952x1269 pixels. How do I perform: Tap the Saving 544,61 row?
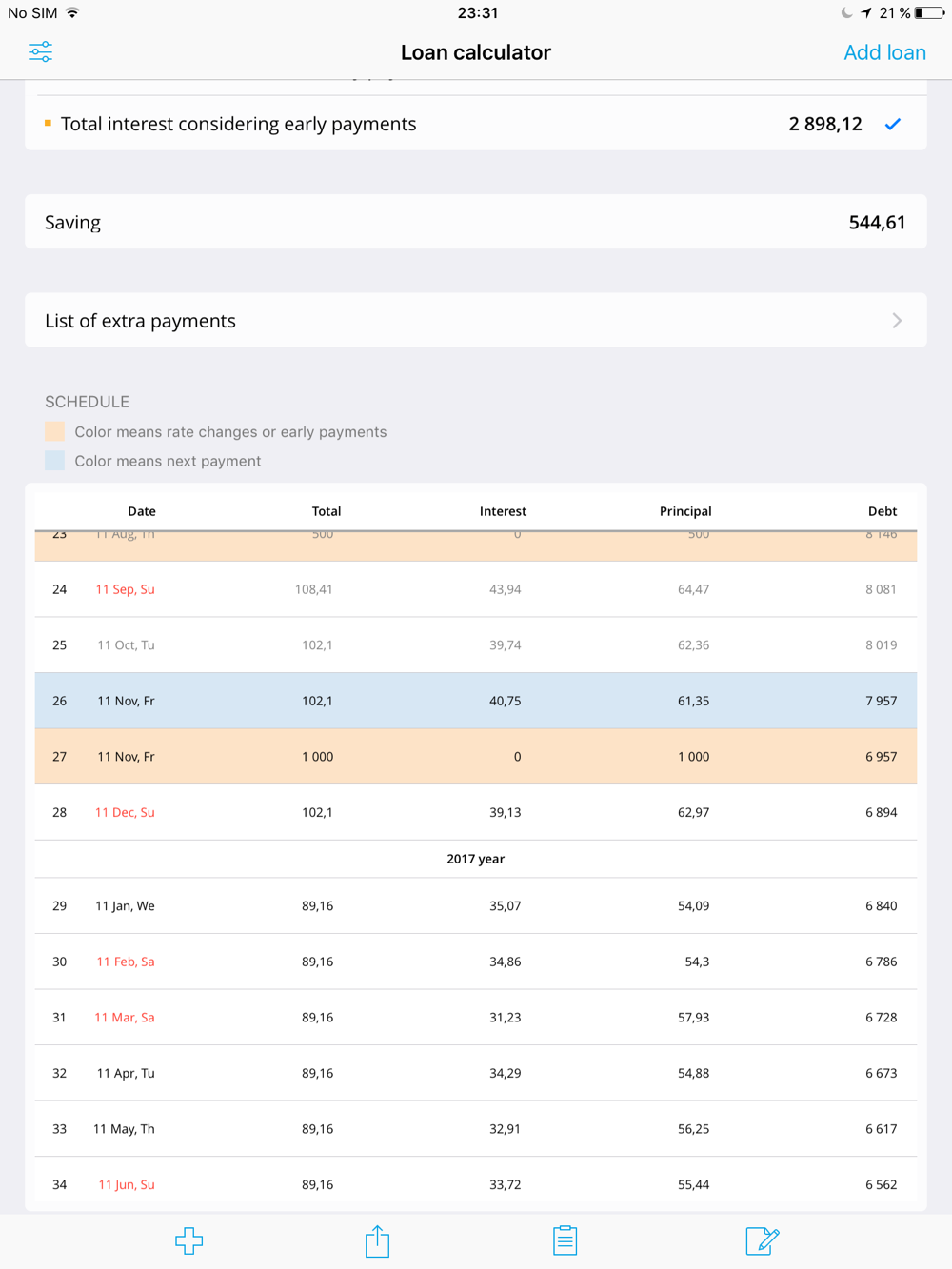(475, 222)
